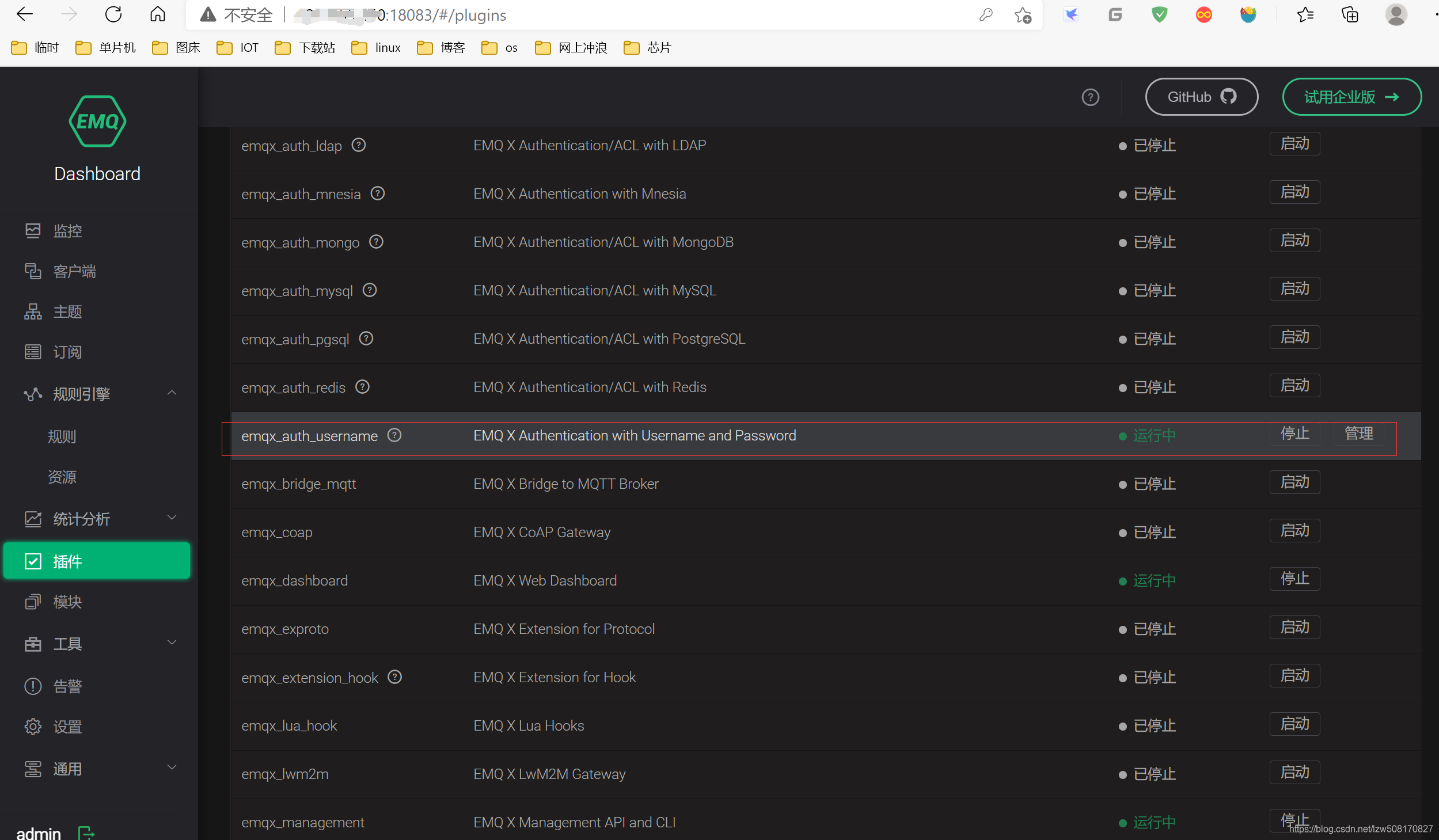The image size is (1439, 840).
Task: Expand the 工具 menu group
Action: click(x=172, y=643)
